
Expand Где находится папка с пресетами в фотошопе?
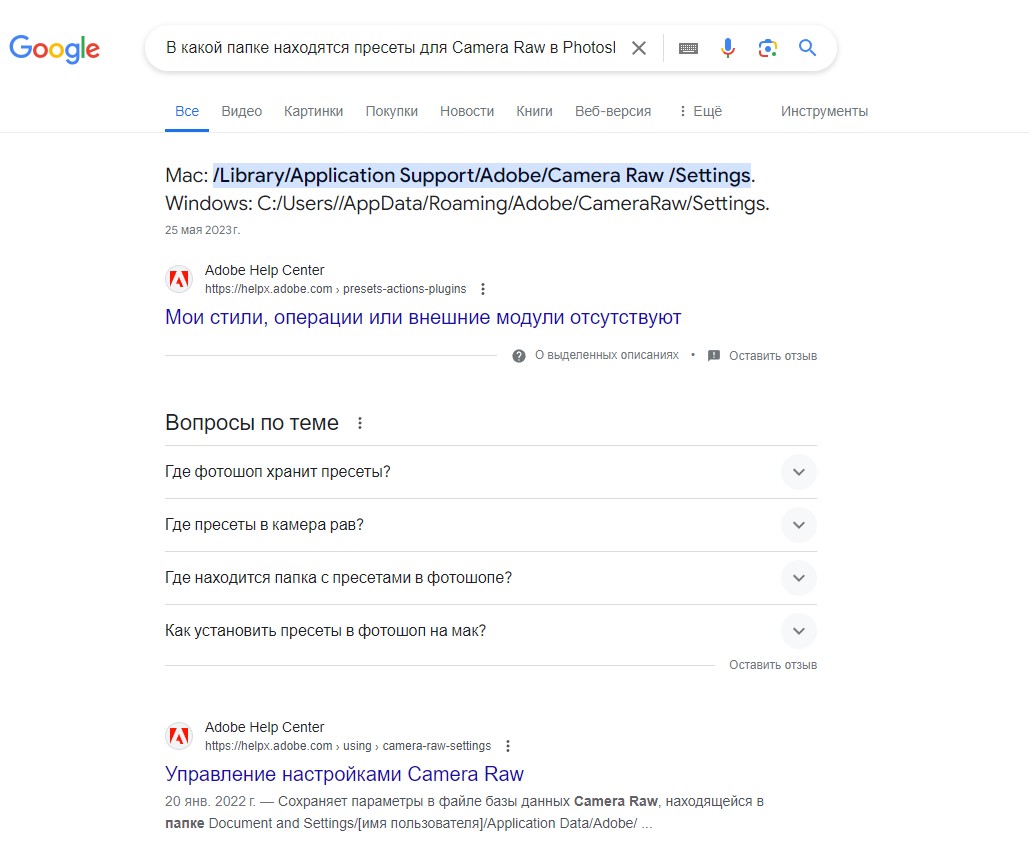pyautogui.click(x=491, y=578)
